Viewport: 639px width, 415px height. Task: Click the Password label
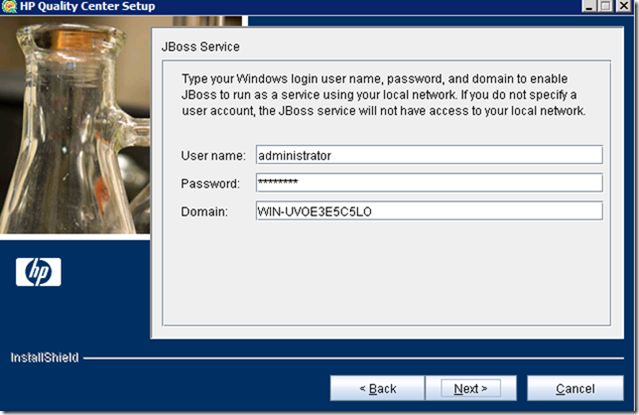210,184
